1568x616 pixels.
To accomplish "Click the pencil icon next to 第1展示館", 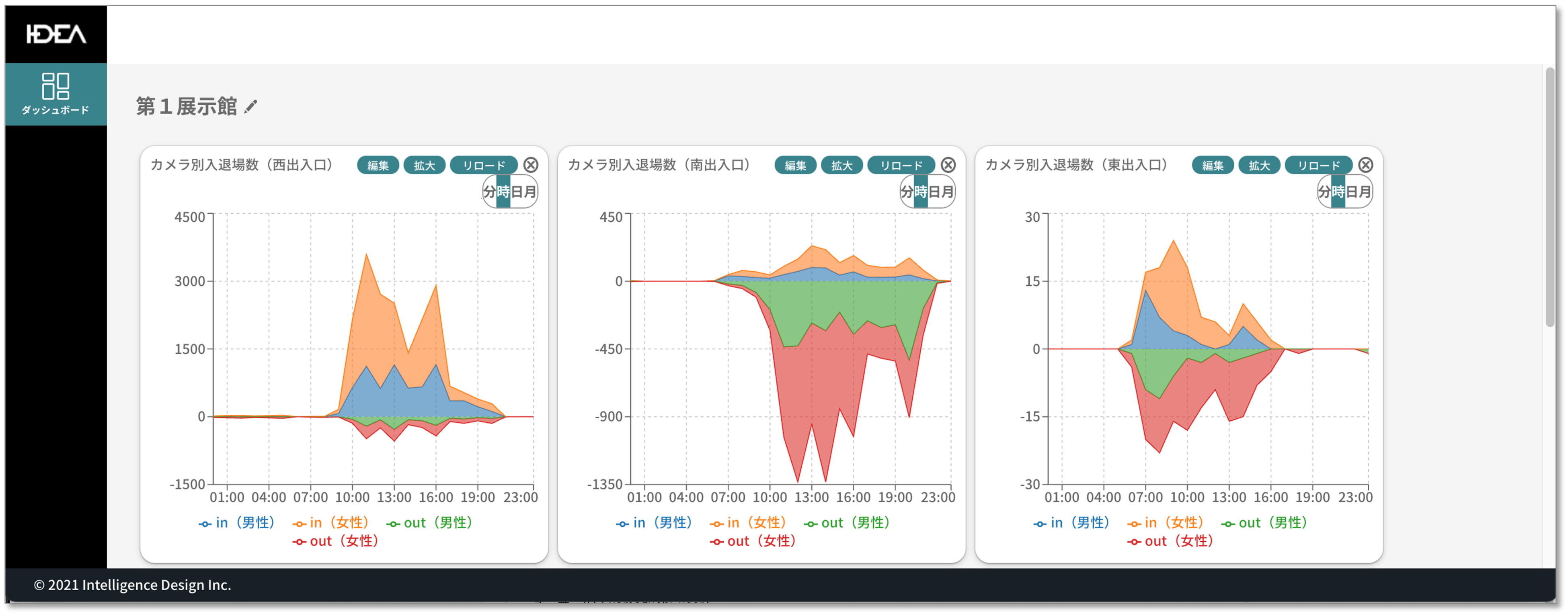I will (251, 107).
